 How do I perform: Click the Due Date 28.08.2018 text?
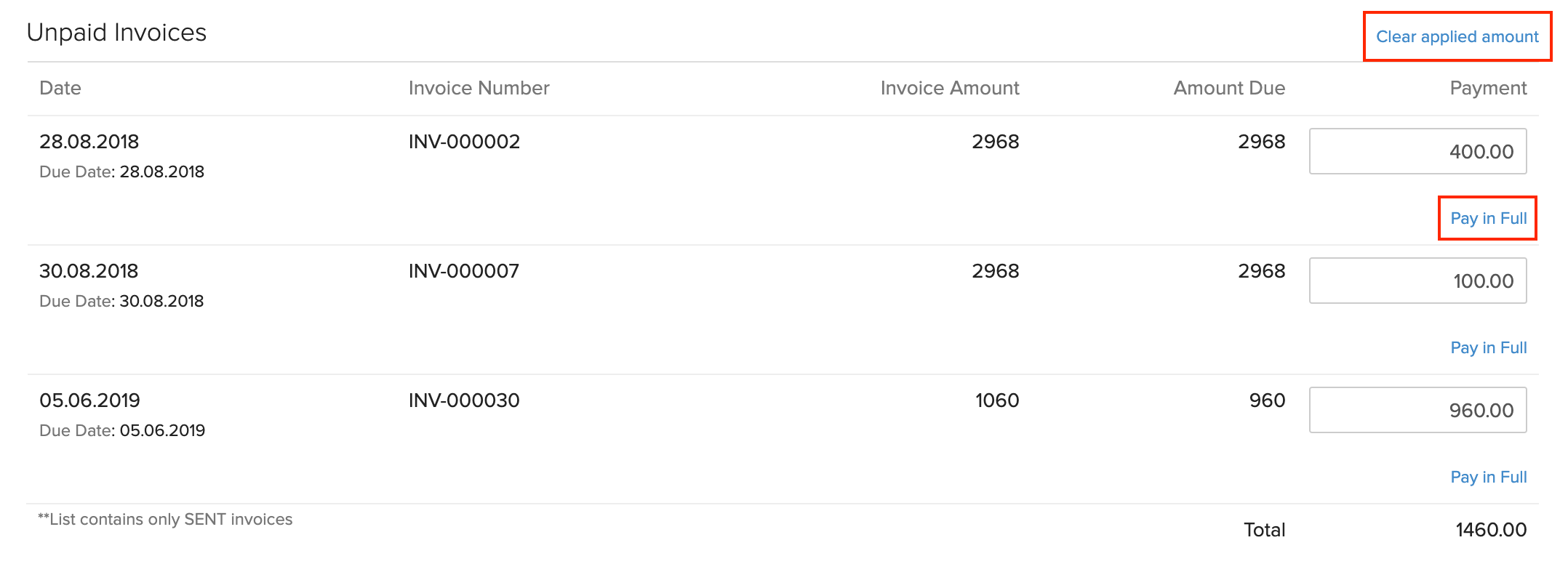[121, 172]
